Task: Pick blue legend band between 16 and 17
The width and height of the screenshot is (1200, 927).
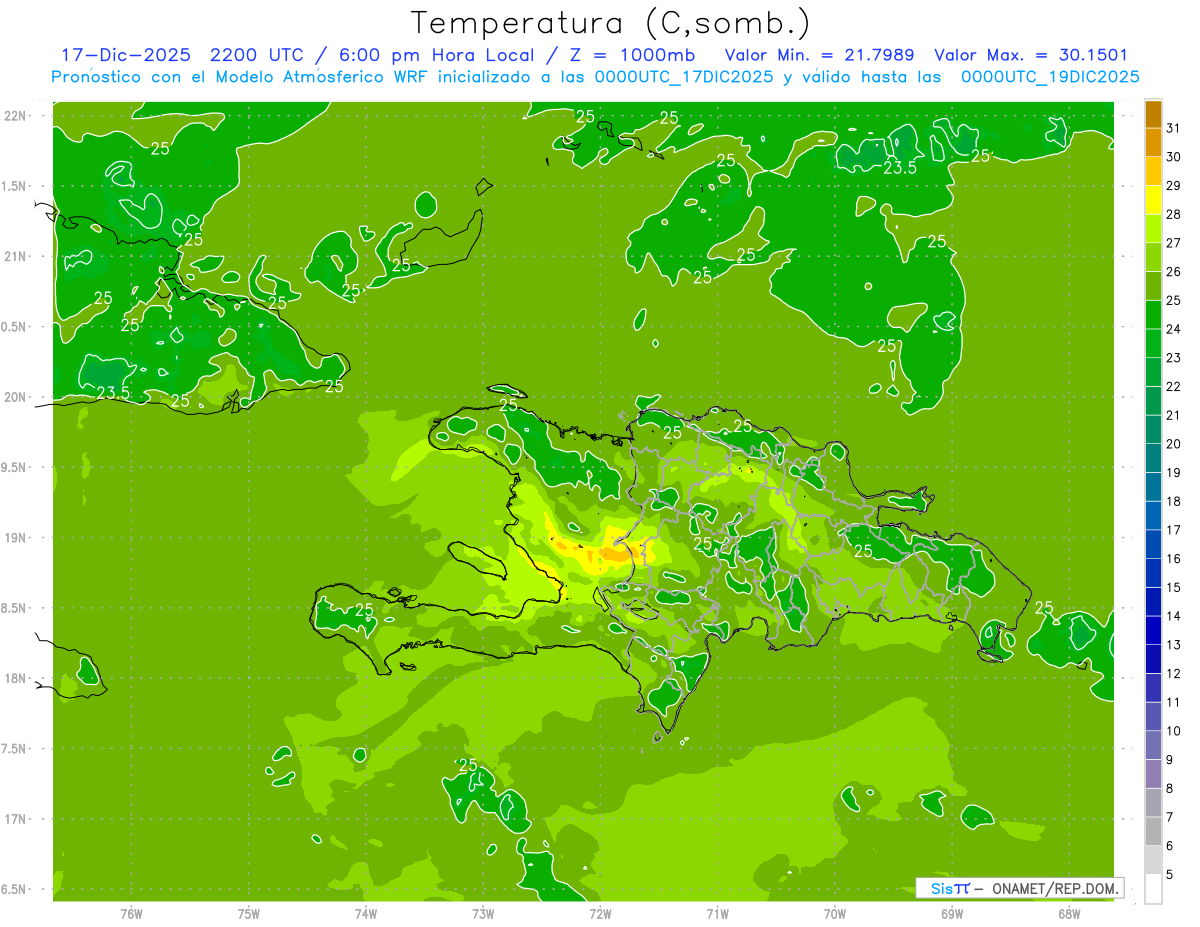Action: [1153, 544]
